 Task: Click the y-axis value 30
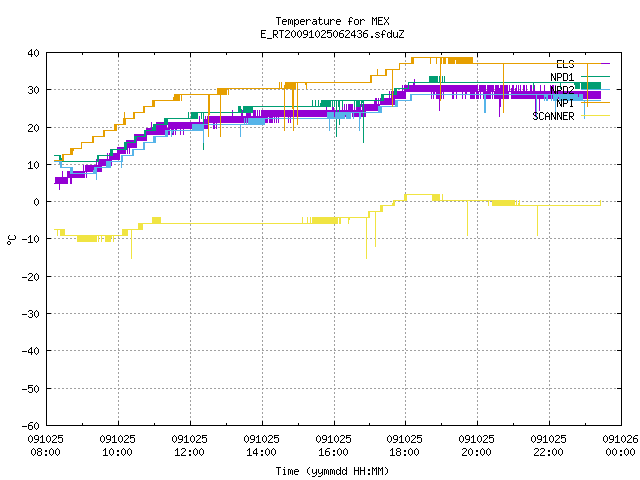click(33, 90)
